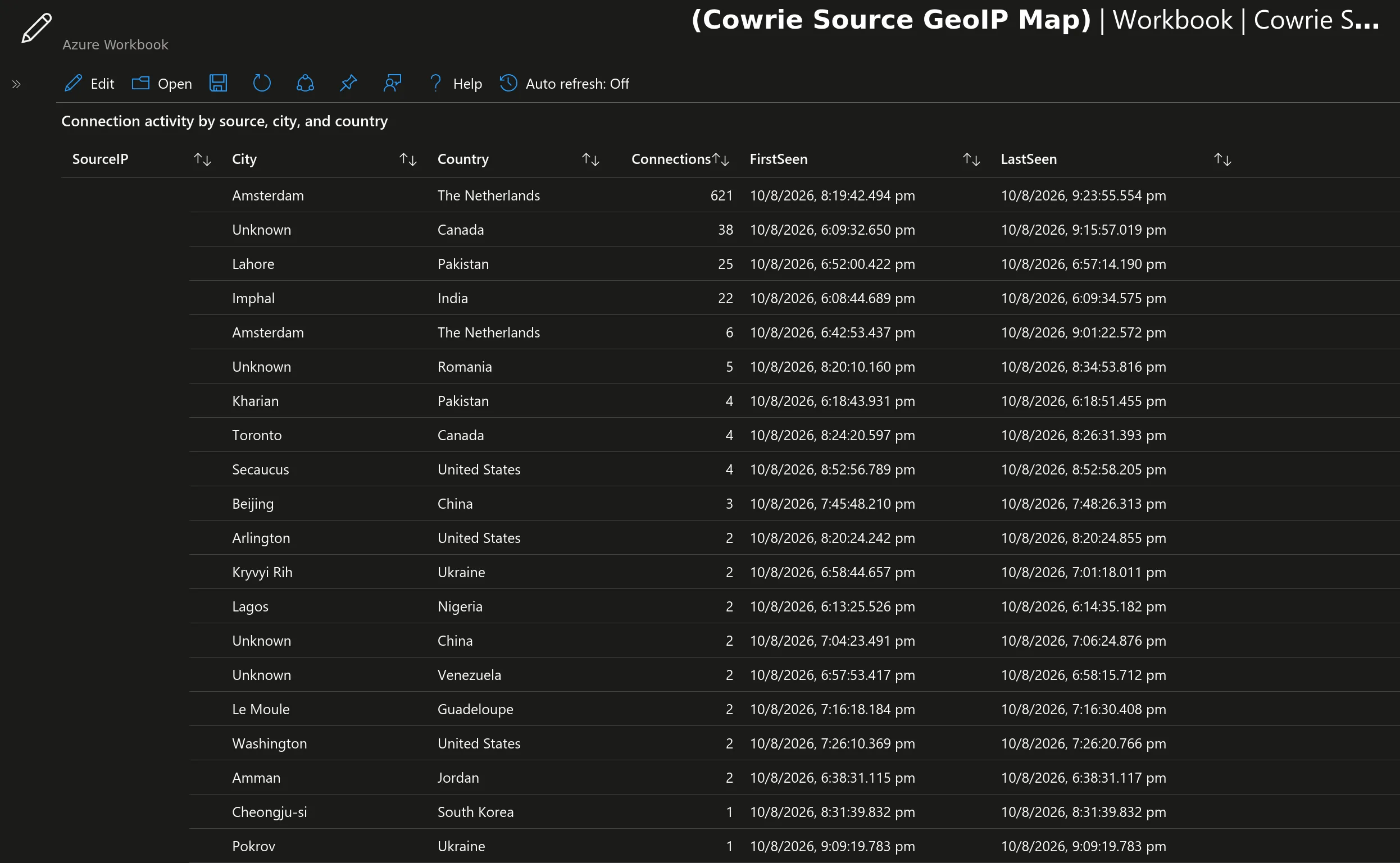Sort by Country column arrows

click(591, 159)
